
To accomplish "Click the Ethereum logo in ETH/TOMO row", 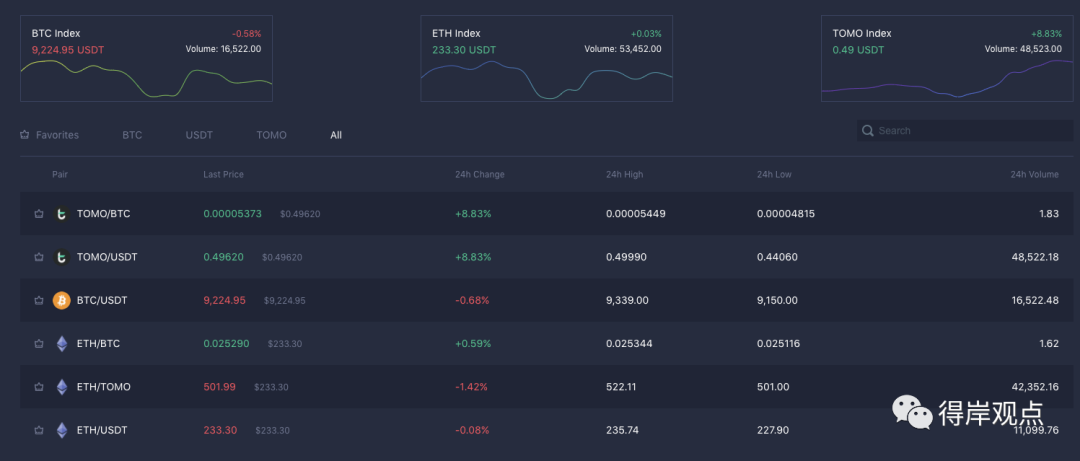I will click(x=61, y=387).
